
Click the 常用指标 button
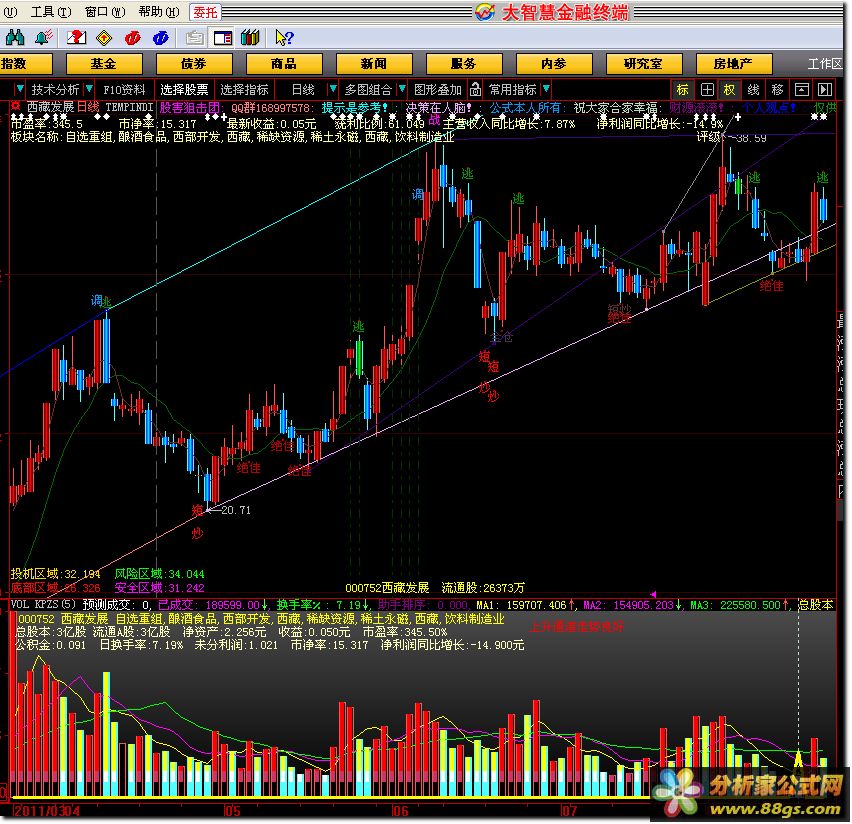512,89
